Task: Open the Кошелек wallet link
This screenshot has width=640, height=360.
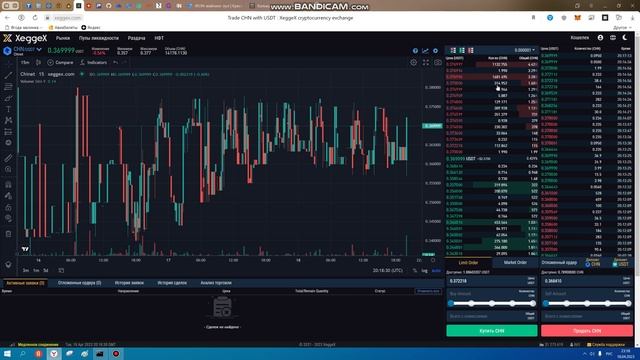Action: tap(580, 38)
